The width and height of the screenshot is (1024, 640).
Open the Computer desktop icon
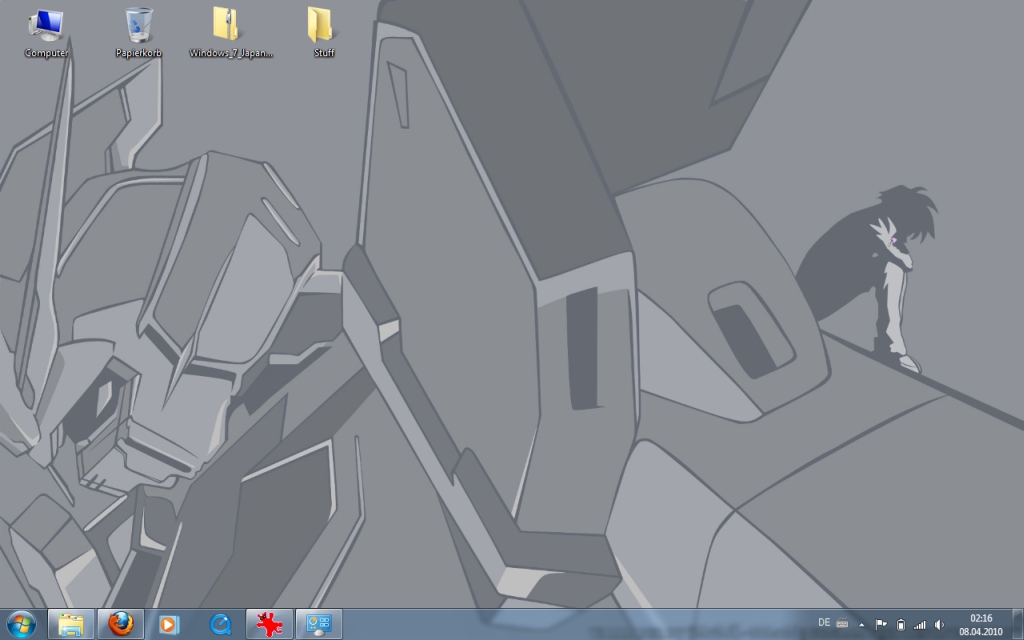click(x=46, y=33)
